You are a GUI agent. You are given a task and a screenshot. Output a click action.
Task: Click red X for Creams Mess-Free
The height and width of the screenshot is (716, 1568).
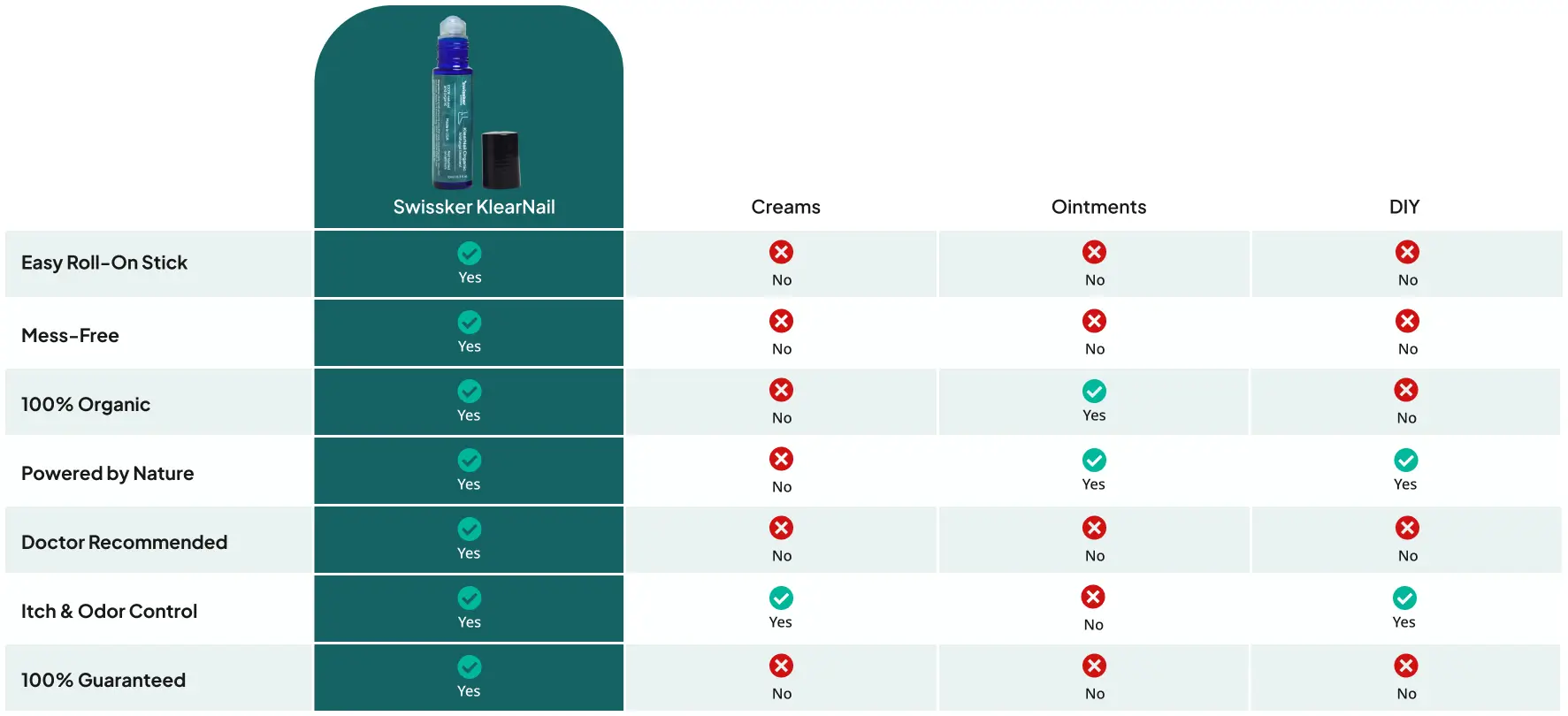point(781,321)
